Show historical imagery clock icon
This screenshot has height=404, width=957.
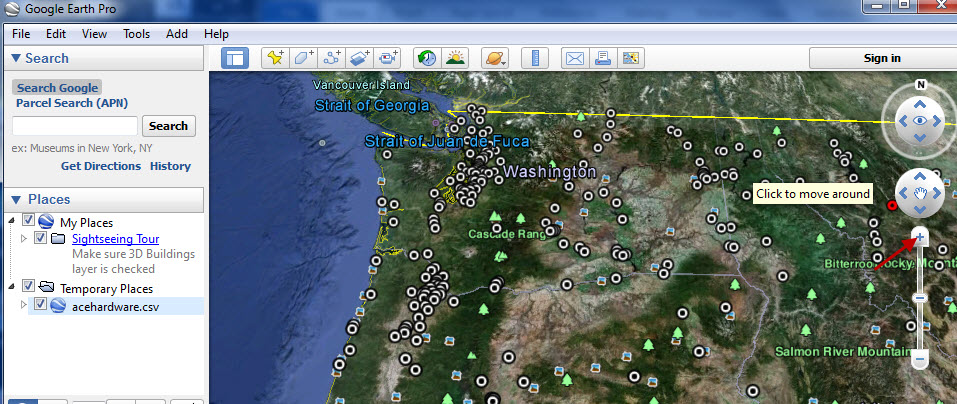pos(427,59)
